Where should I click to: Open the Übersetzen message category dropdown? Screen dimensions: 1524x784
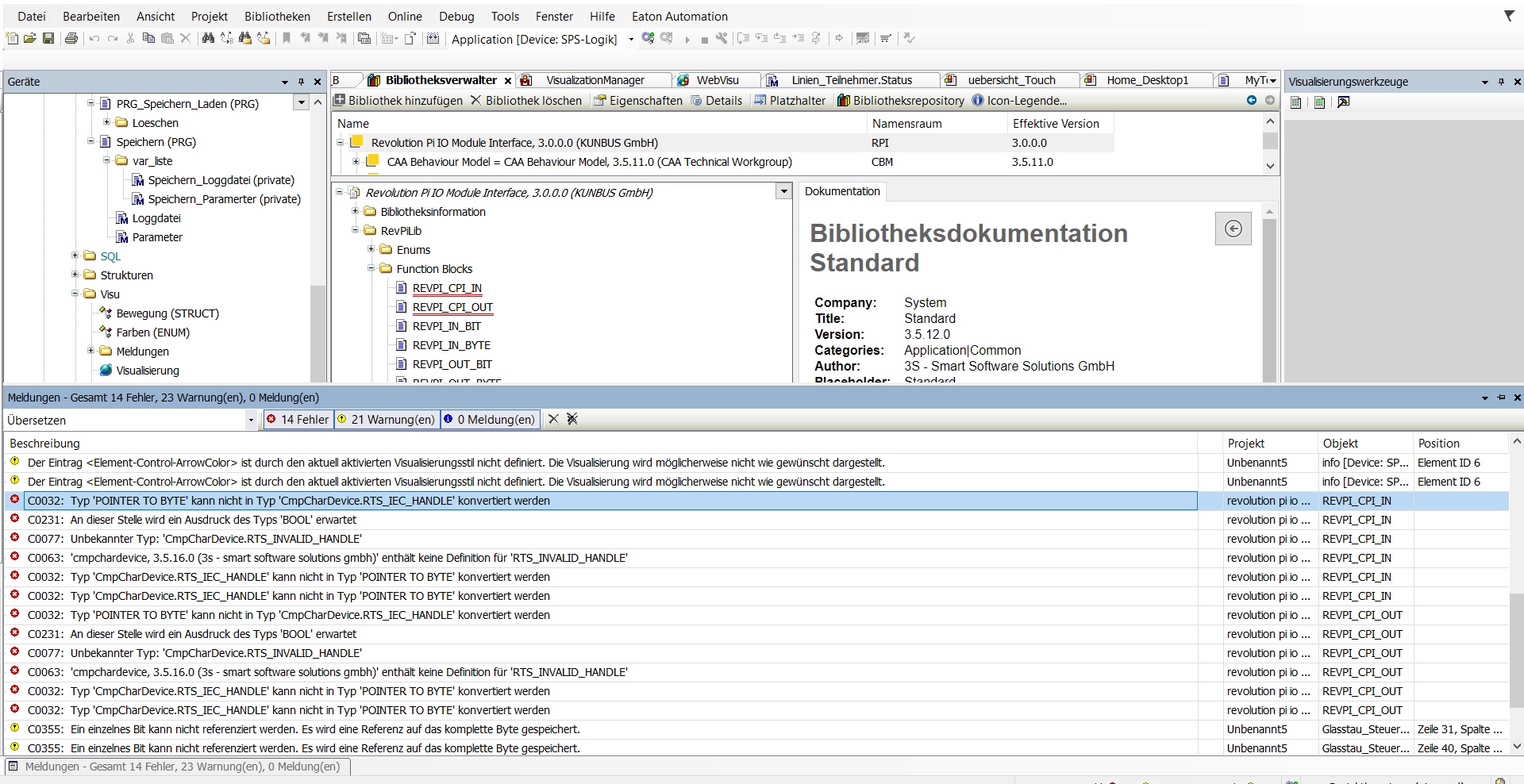(252, 421)
